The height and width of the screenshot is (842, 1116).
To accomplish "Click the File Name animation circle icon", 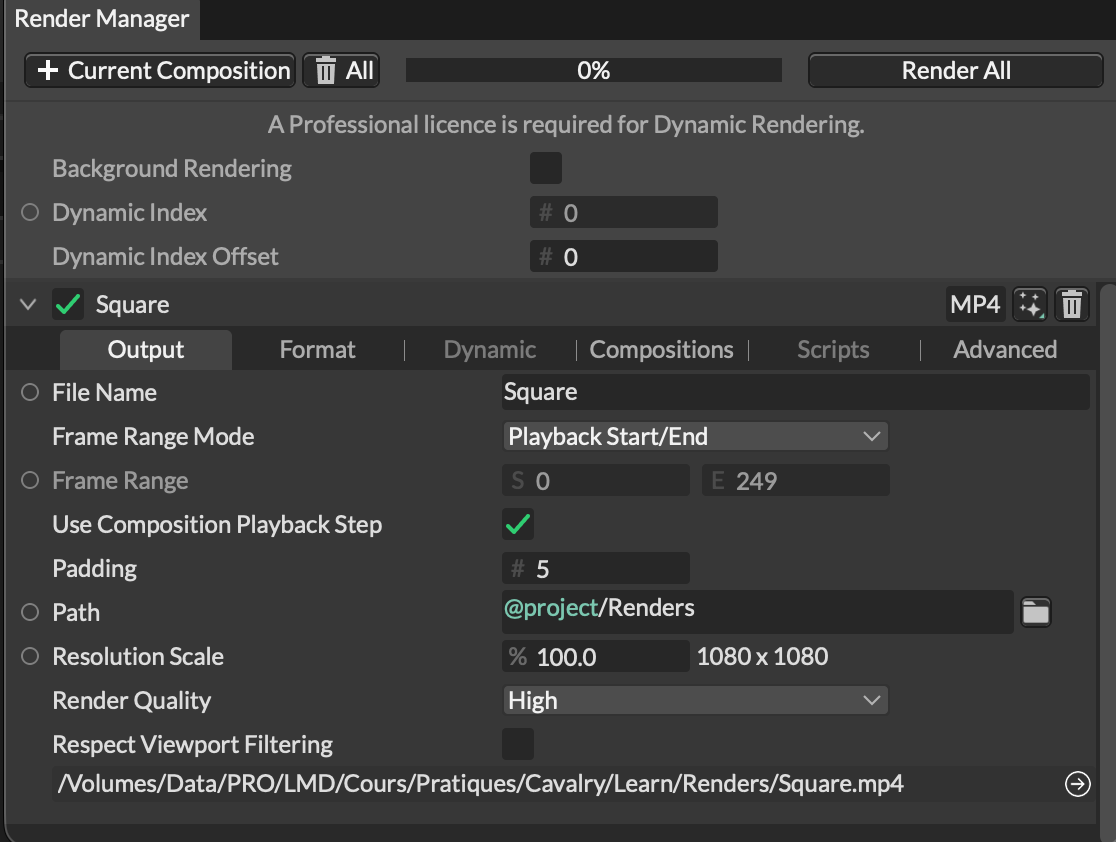I will pos(30,393).
